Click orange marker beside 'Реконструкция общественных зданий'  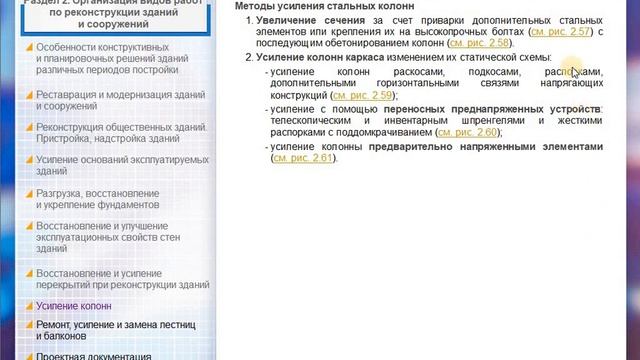29,128
